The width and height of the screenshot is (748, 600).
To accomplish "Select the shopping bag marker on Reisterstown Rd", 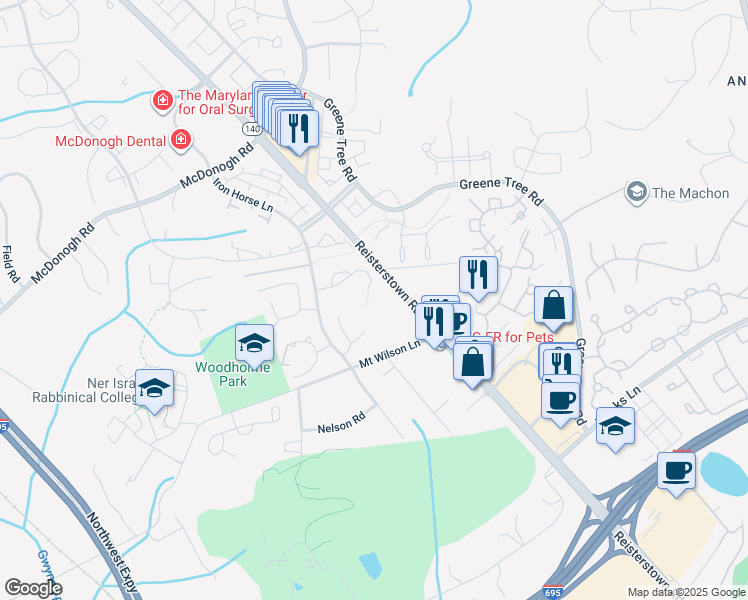I will coord(472,363).
